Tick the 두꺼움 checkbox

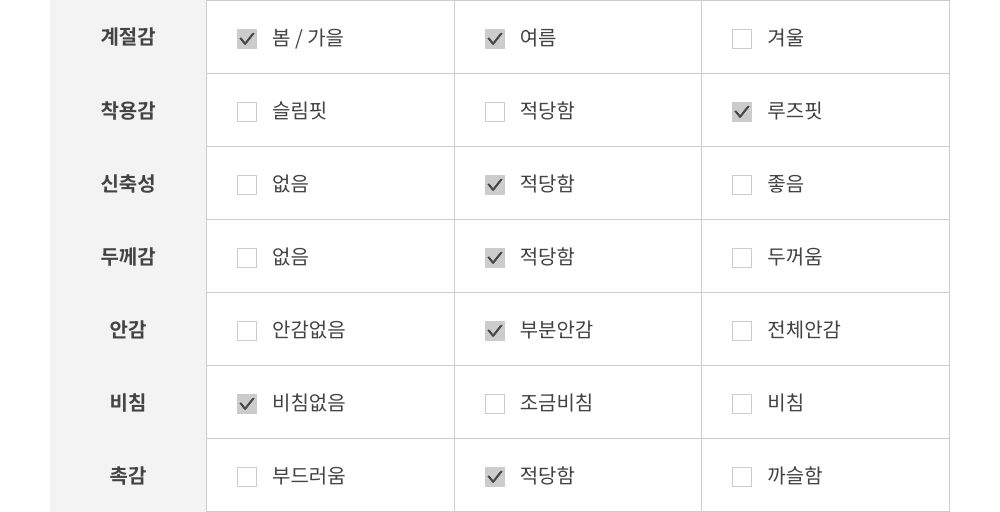(742, 258)
